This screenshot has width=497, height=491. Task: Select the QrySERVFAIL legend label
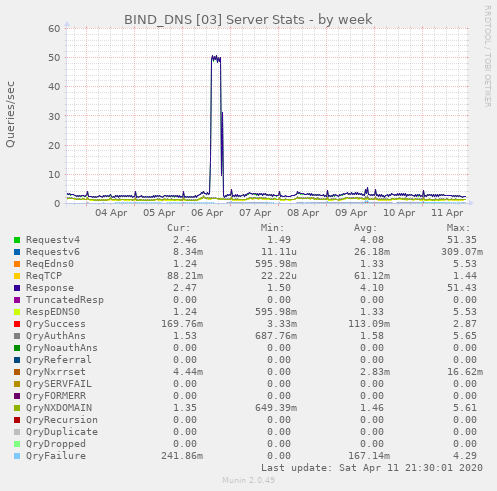(x=59, y=384)
